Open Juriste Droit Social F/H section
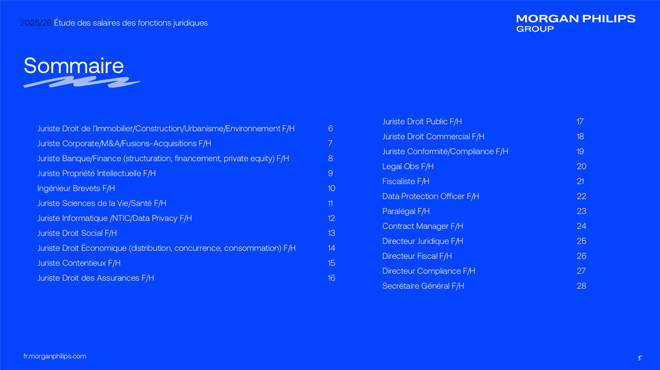This screenshot has width=660, height=370. click(x=77, y=233)
